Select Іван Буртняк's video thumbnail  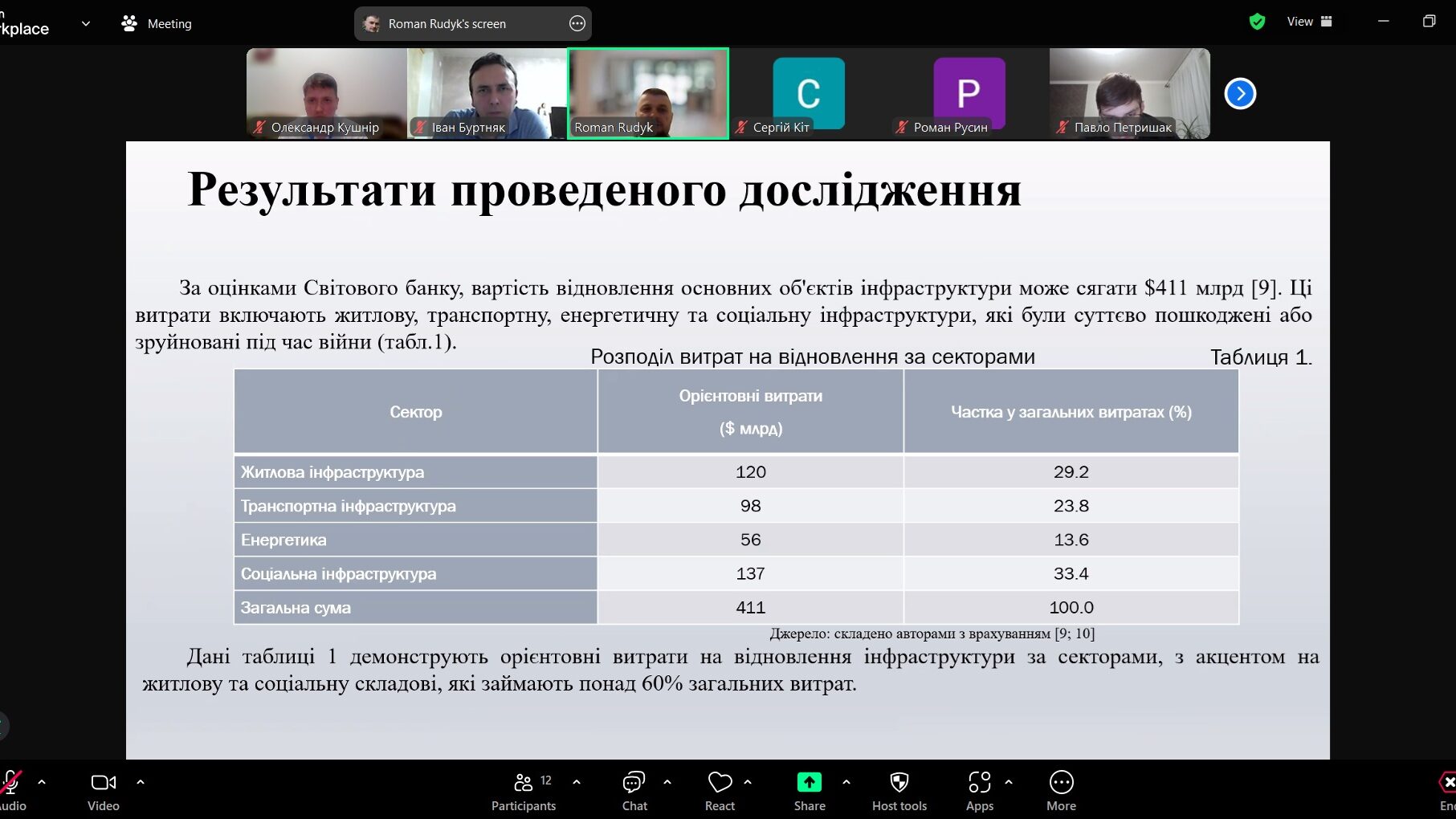(487, 93)
